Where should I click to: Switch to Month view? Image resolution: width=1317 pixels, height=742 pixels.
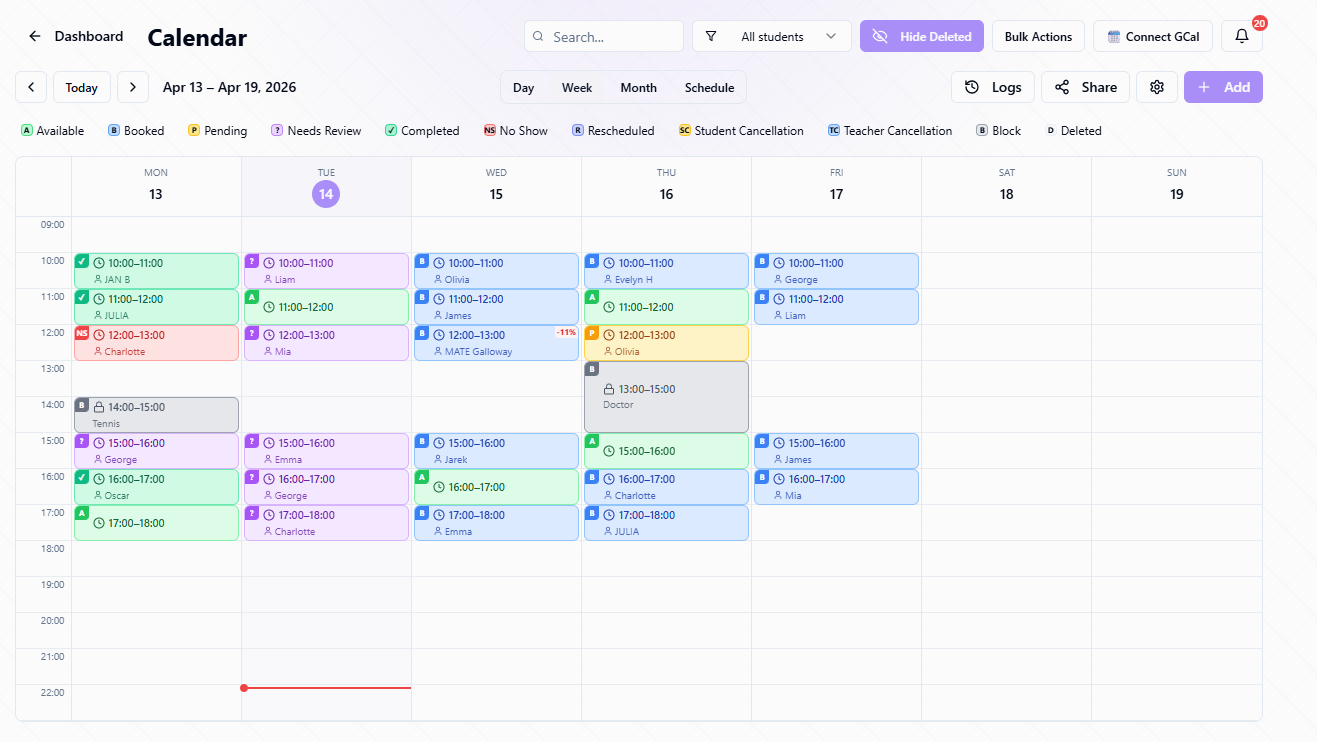[x=639, y=87]
